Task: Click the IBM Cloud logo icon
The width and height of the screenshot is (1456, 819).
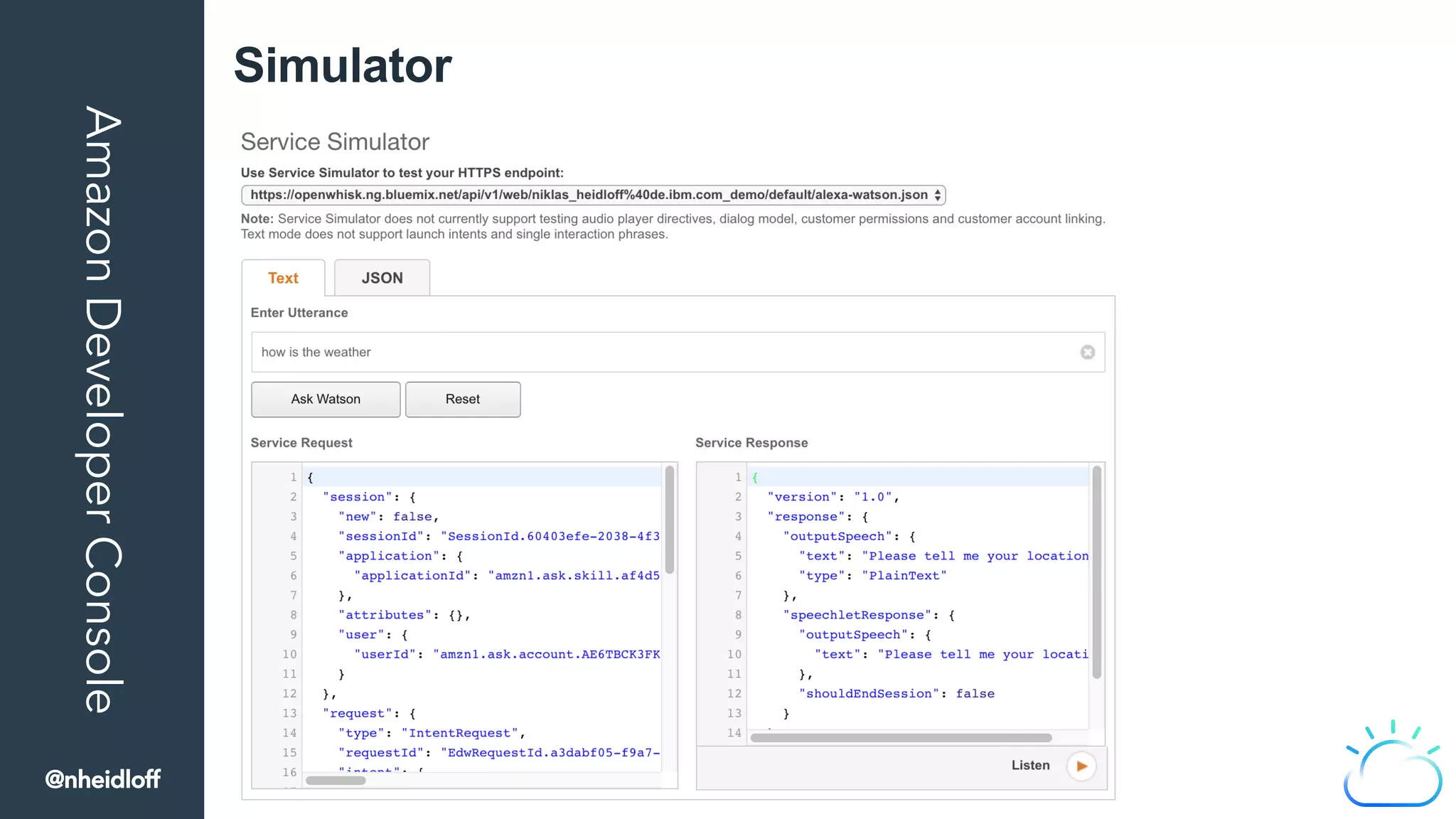Action: [x=1392, y=766]
